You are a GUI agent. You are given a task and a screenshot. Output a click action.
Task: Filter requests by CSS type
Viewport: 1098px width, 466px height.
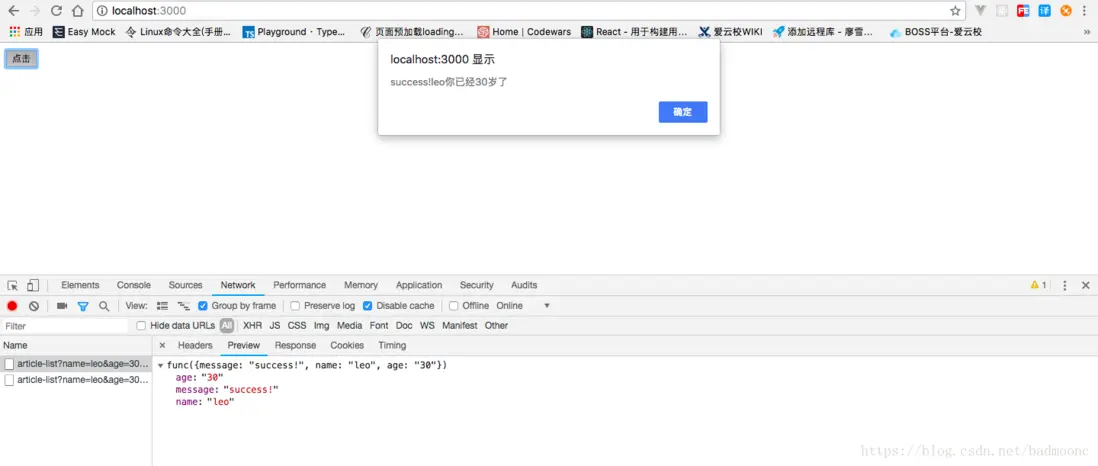(297, 326)
